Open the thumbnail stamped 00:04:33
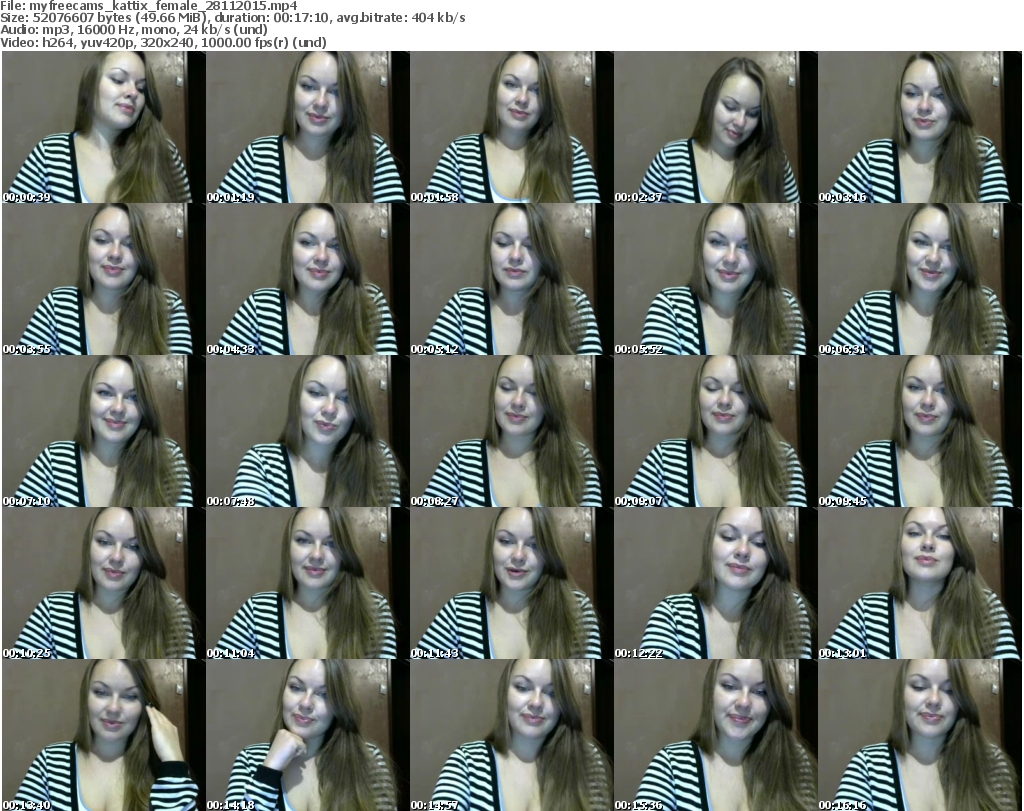Image resolution: width=1024 pixels, height=811 pixels. [x=307, y=279]
